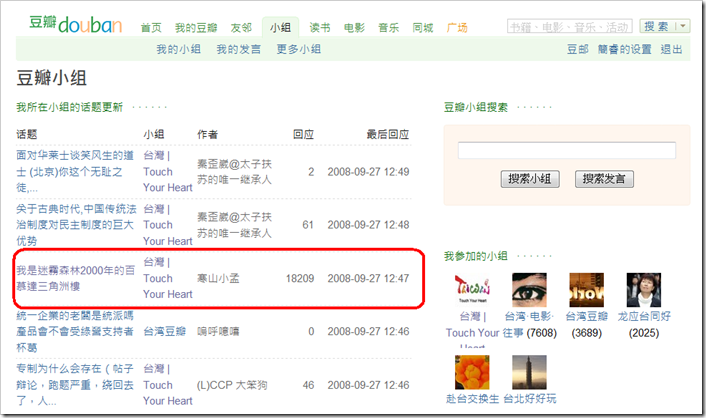Screen dimensions: 706x418
Task: Open the 龙应台同好 portrait thumbnail
Action: tap(644, 290)
